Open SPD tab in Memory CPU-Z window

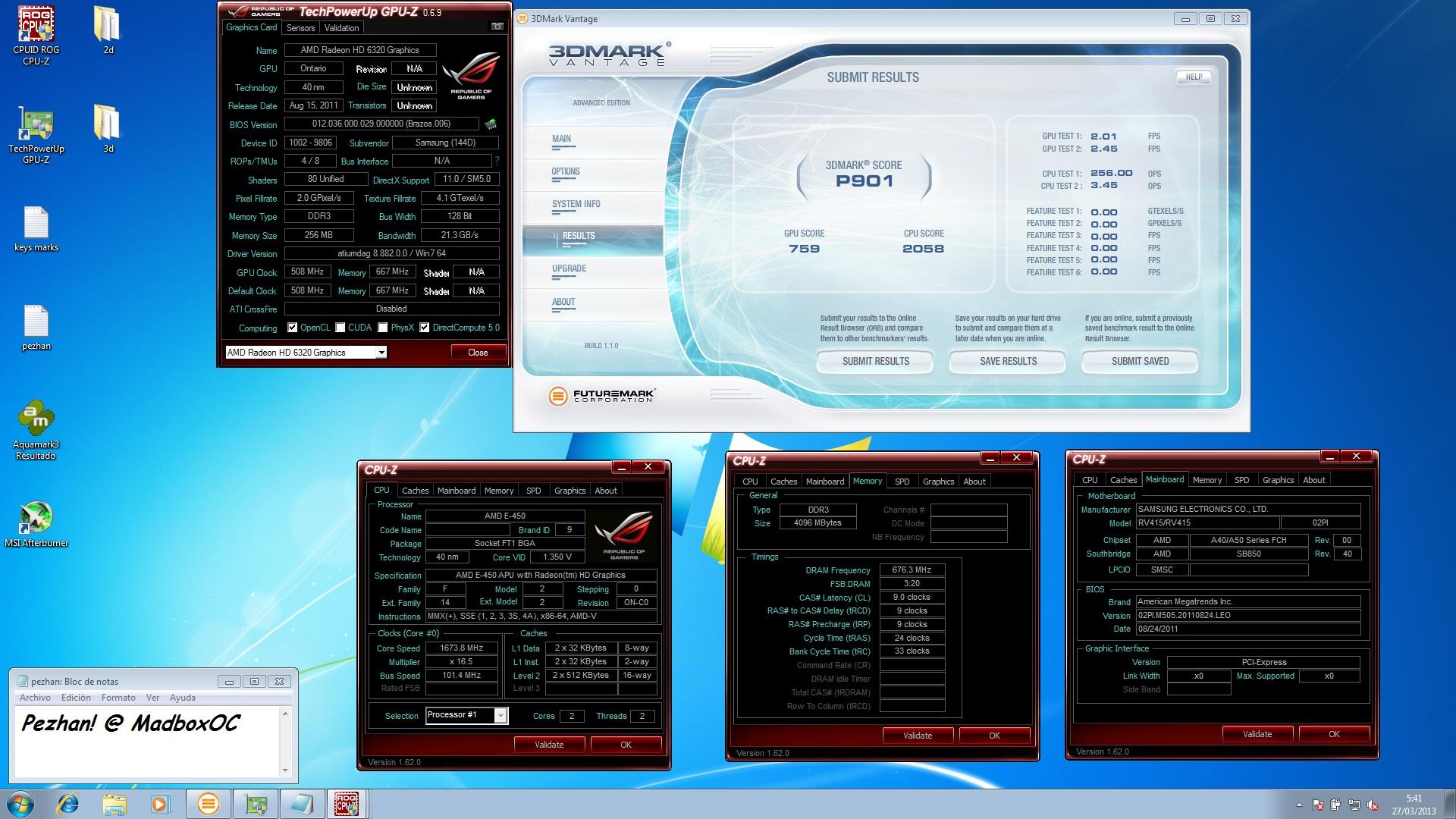point(902,482)
